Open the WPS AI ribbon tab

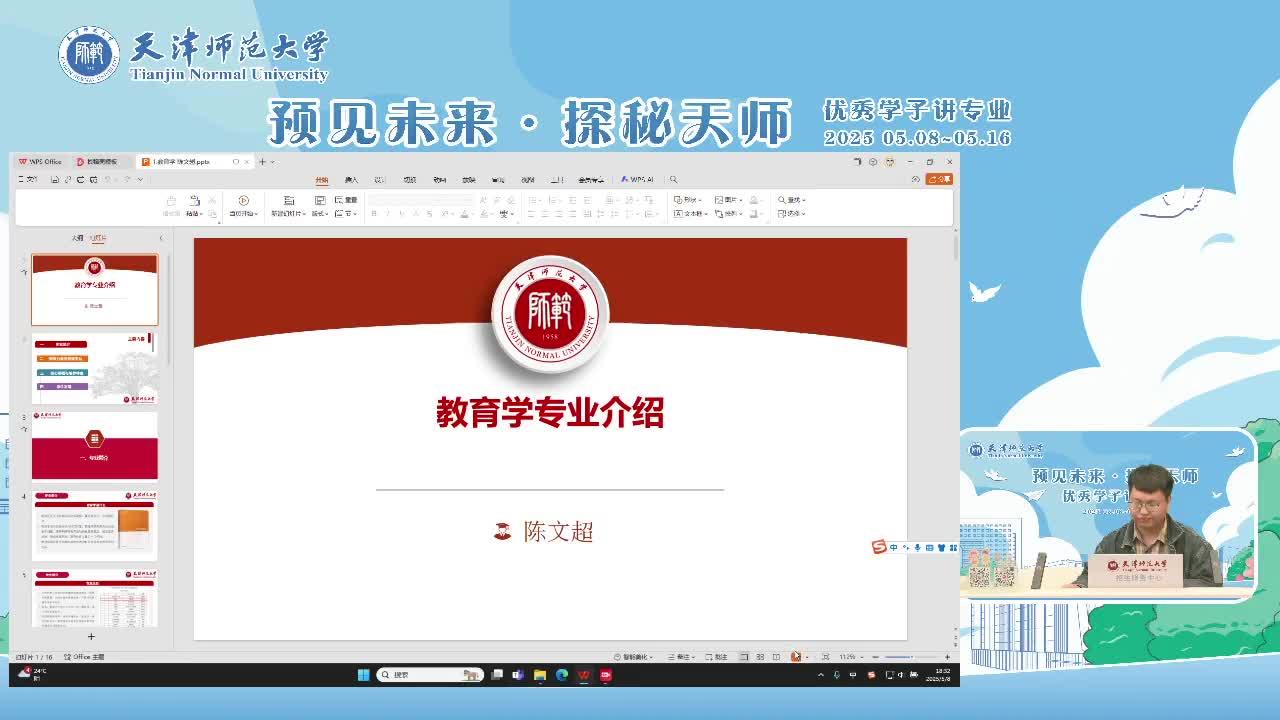click(x=637, y=179)
